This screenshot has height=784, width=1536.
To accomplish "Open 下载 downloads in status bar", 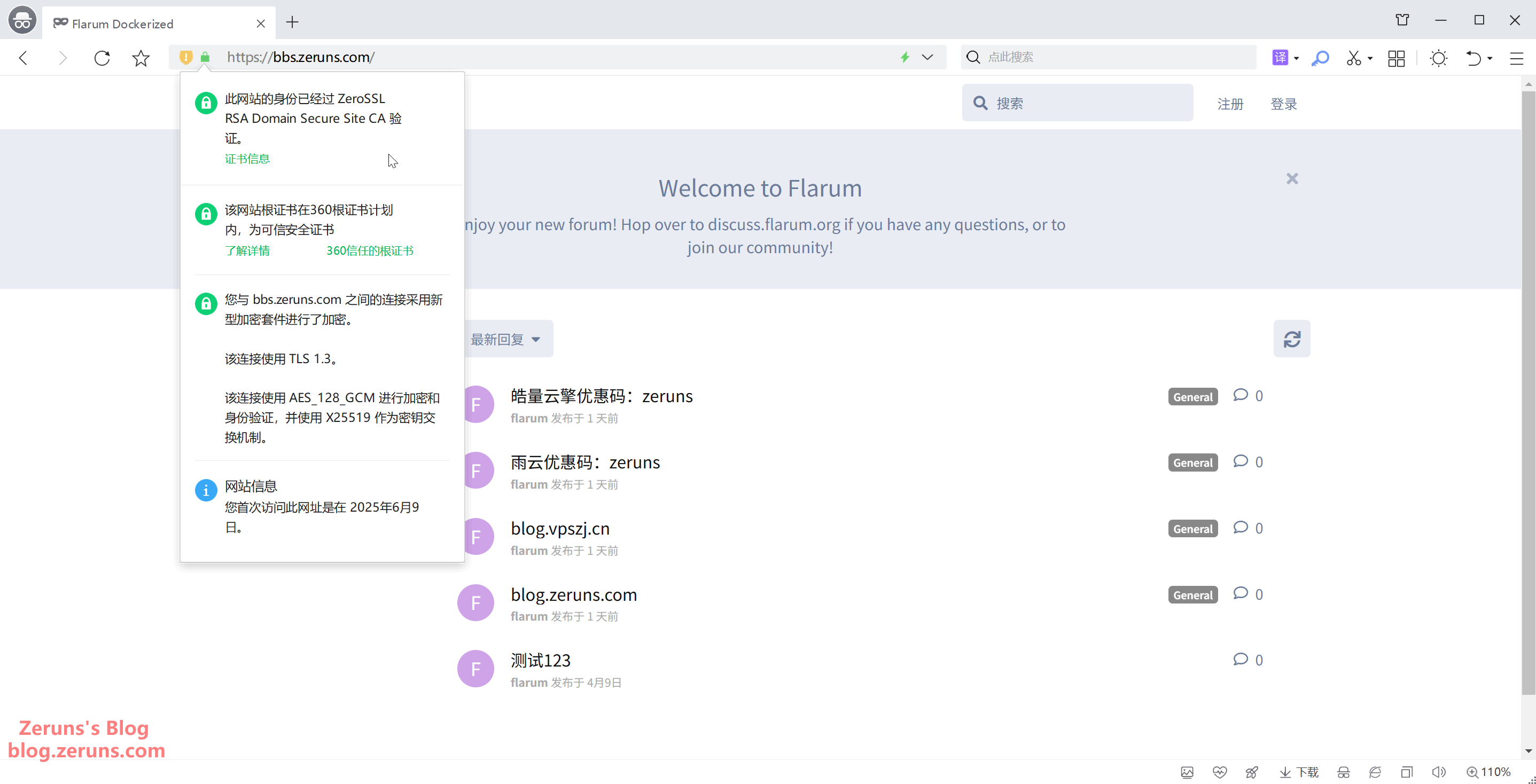I will 1299,773.
